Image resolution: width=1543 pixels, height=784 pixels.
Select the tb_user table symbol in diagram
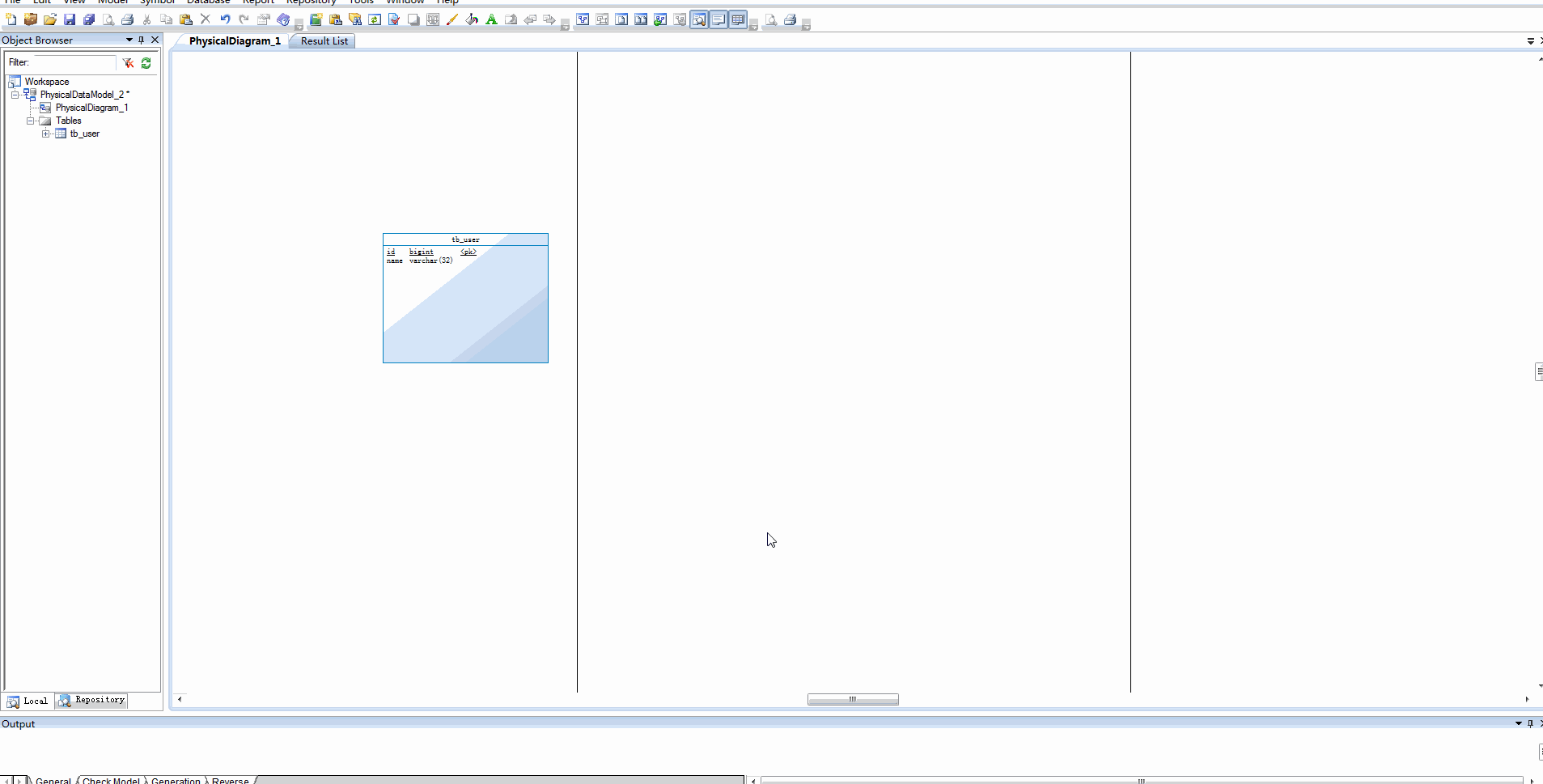(465, 298)
